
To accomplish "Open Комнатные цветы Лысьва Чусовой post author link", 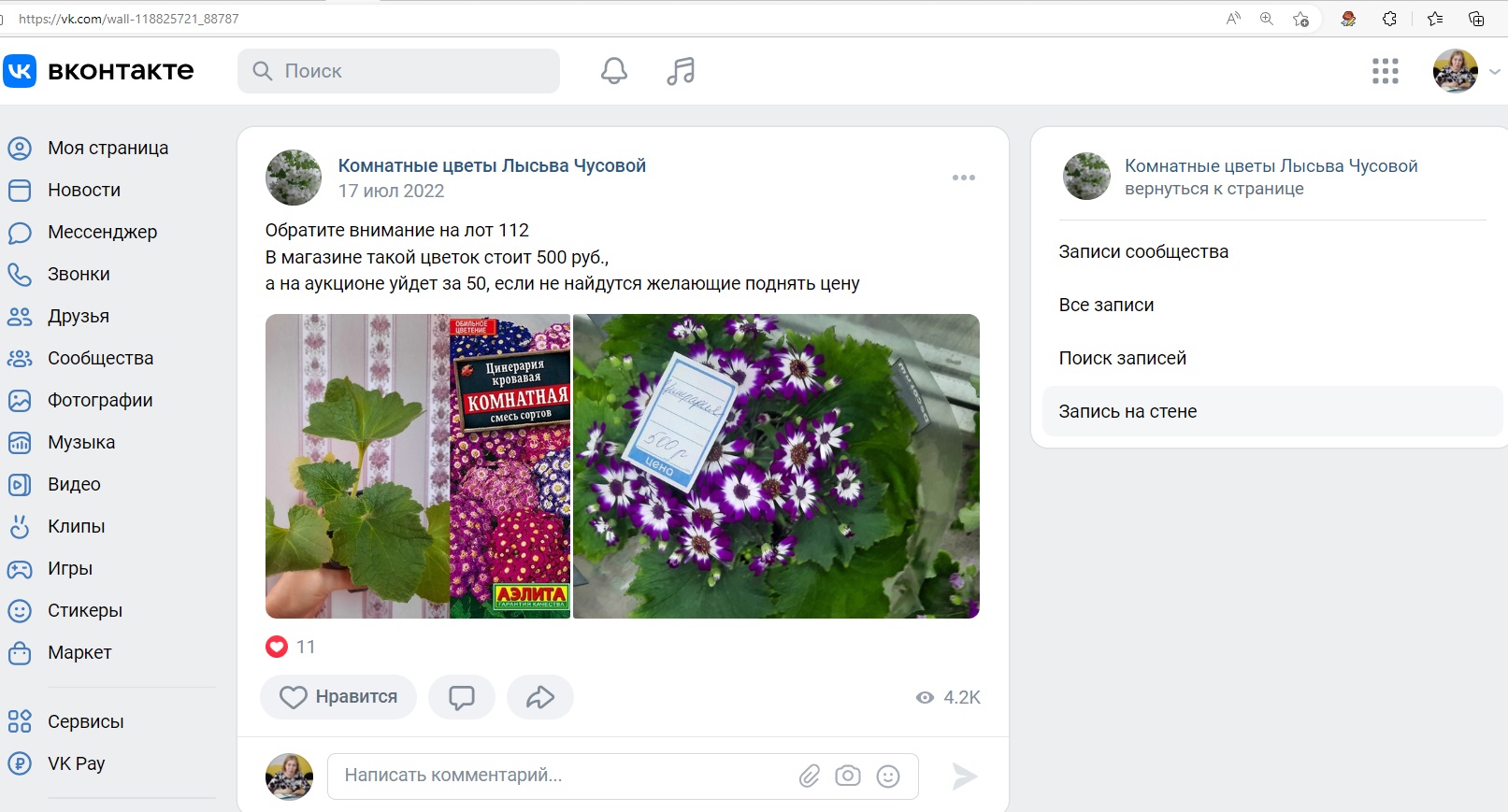I will tap(492, 165).
